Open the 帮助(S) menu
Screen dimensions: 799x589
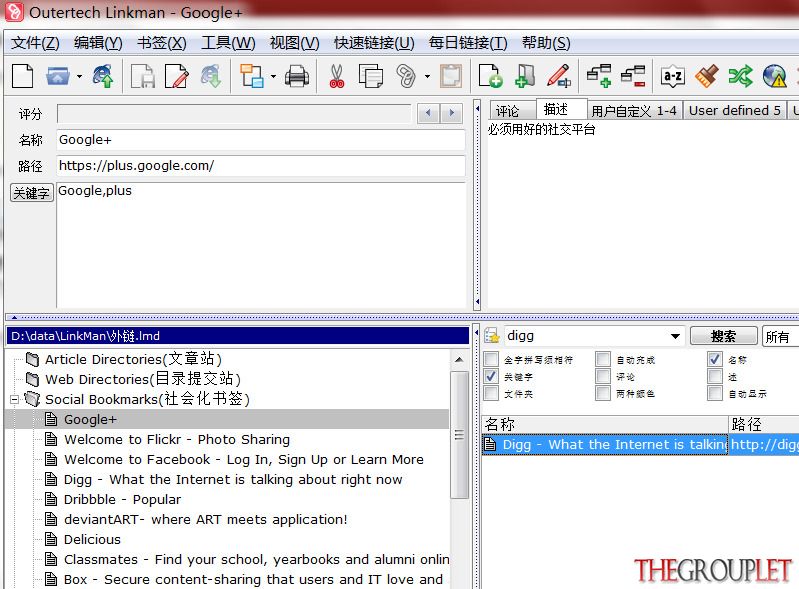[546, 43]
